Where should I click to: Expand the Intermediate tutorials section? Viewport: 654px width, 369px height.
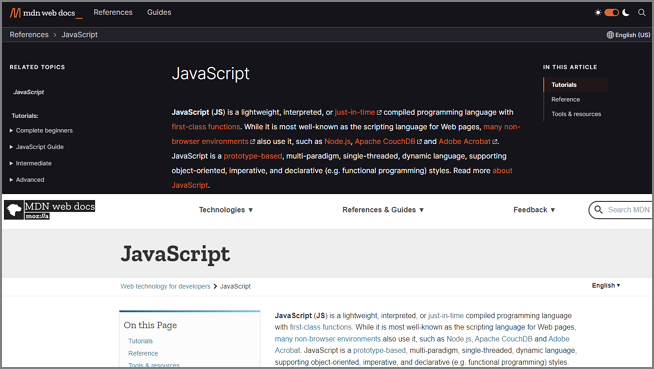point(30,163)
